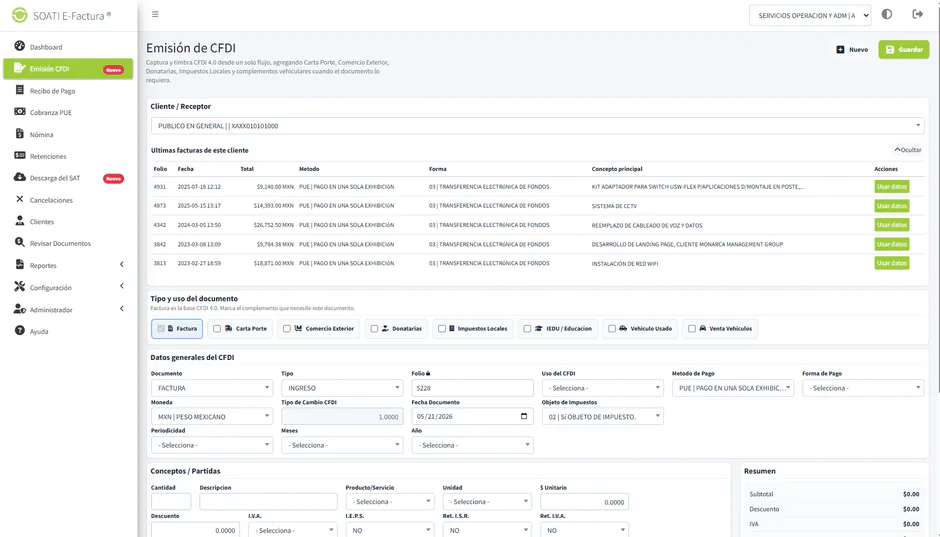Click the Nuevo button

point(852,49)
